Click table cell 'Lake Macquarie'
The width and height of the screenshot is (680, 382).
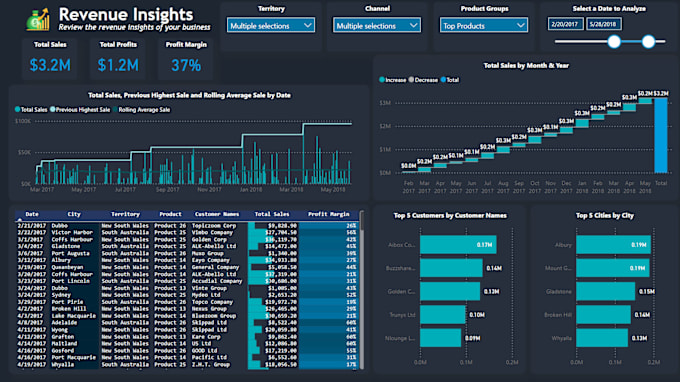73,316
